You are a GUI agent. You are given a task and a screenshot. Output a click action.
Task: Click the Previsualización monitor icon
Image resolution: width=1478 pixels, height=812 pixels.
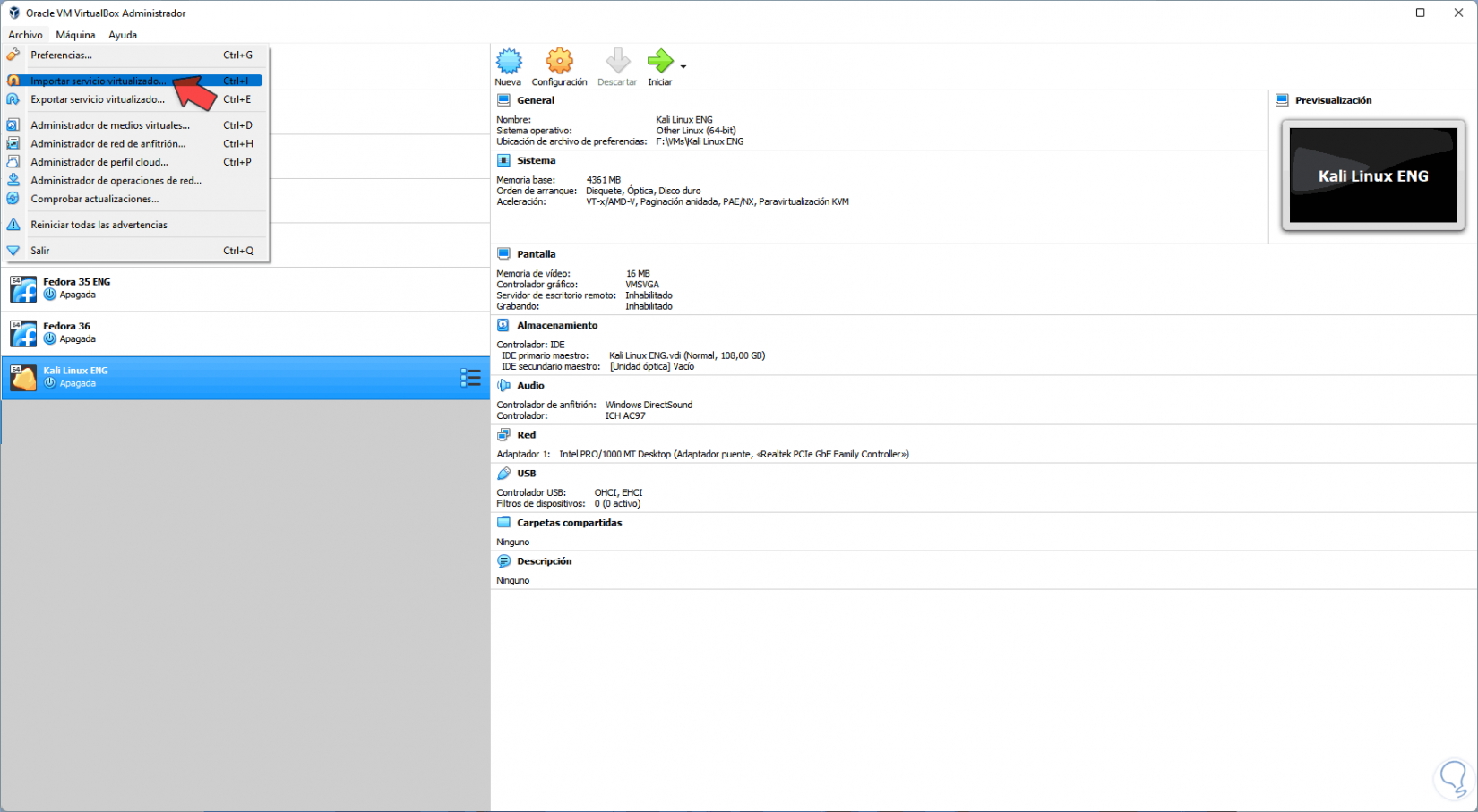pos(1282,100)
